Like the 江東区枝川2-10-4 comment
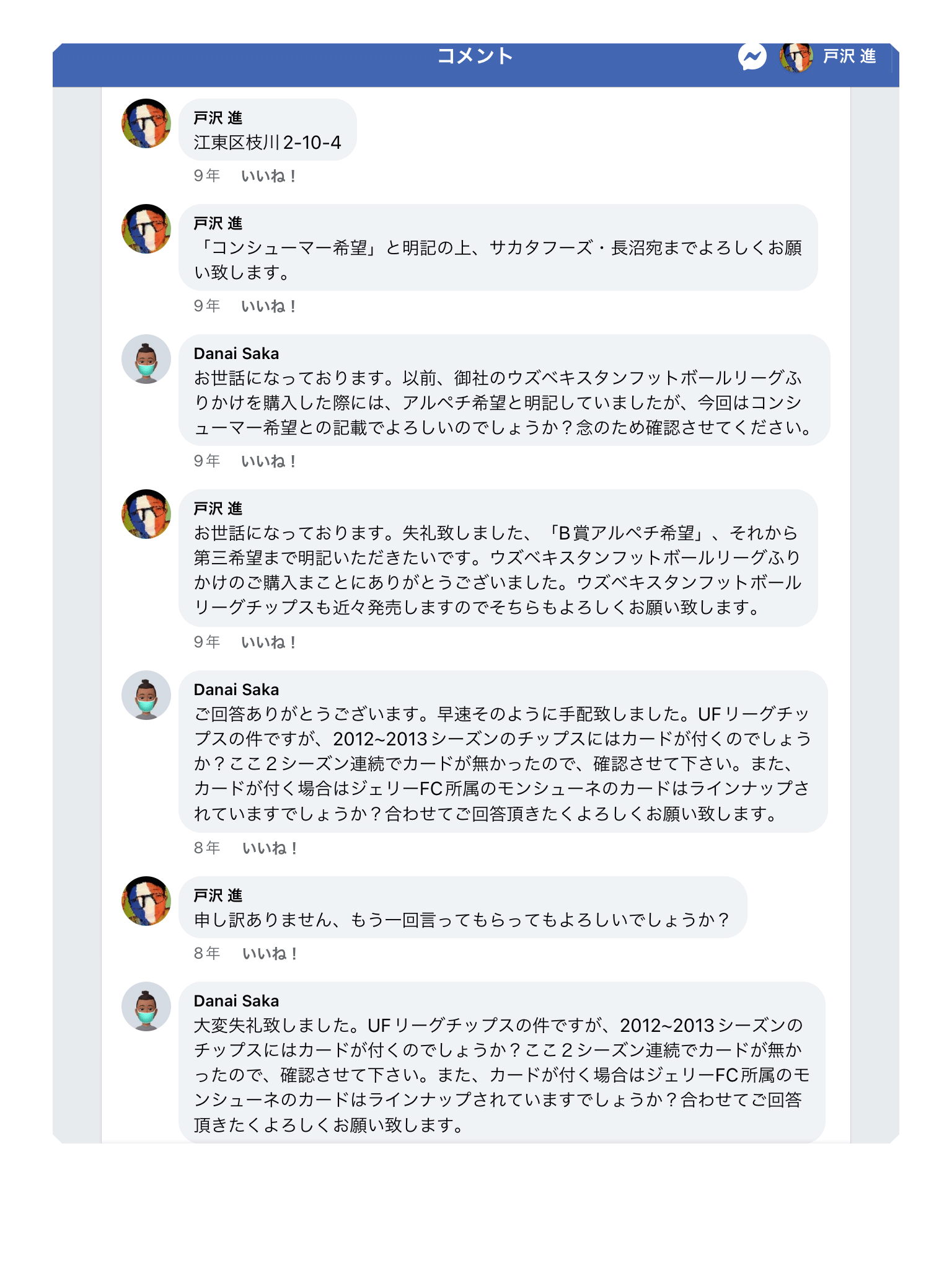Image resolution: width=952 pixels, height=1270 pixels. [268, 176]
